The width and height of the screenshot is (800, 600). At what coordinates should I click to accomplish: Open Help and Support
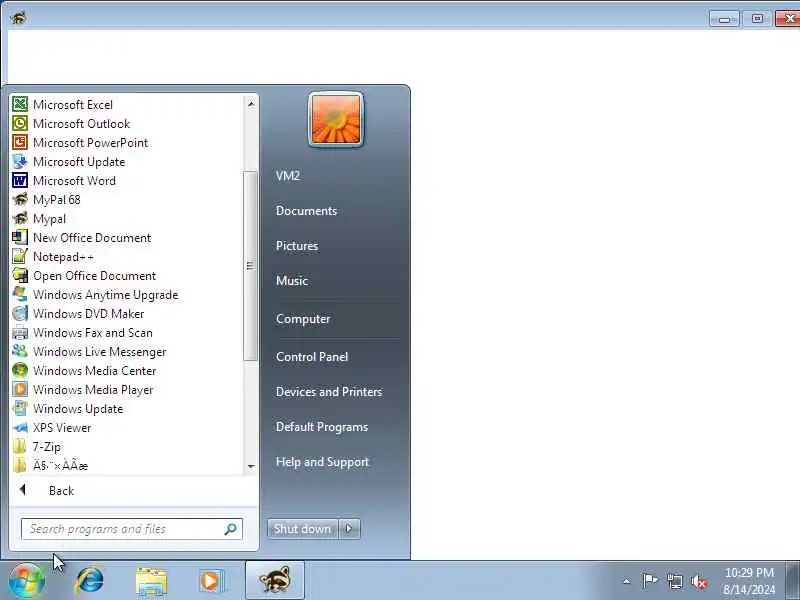click(322, 462)
